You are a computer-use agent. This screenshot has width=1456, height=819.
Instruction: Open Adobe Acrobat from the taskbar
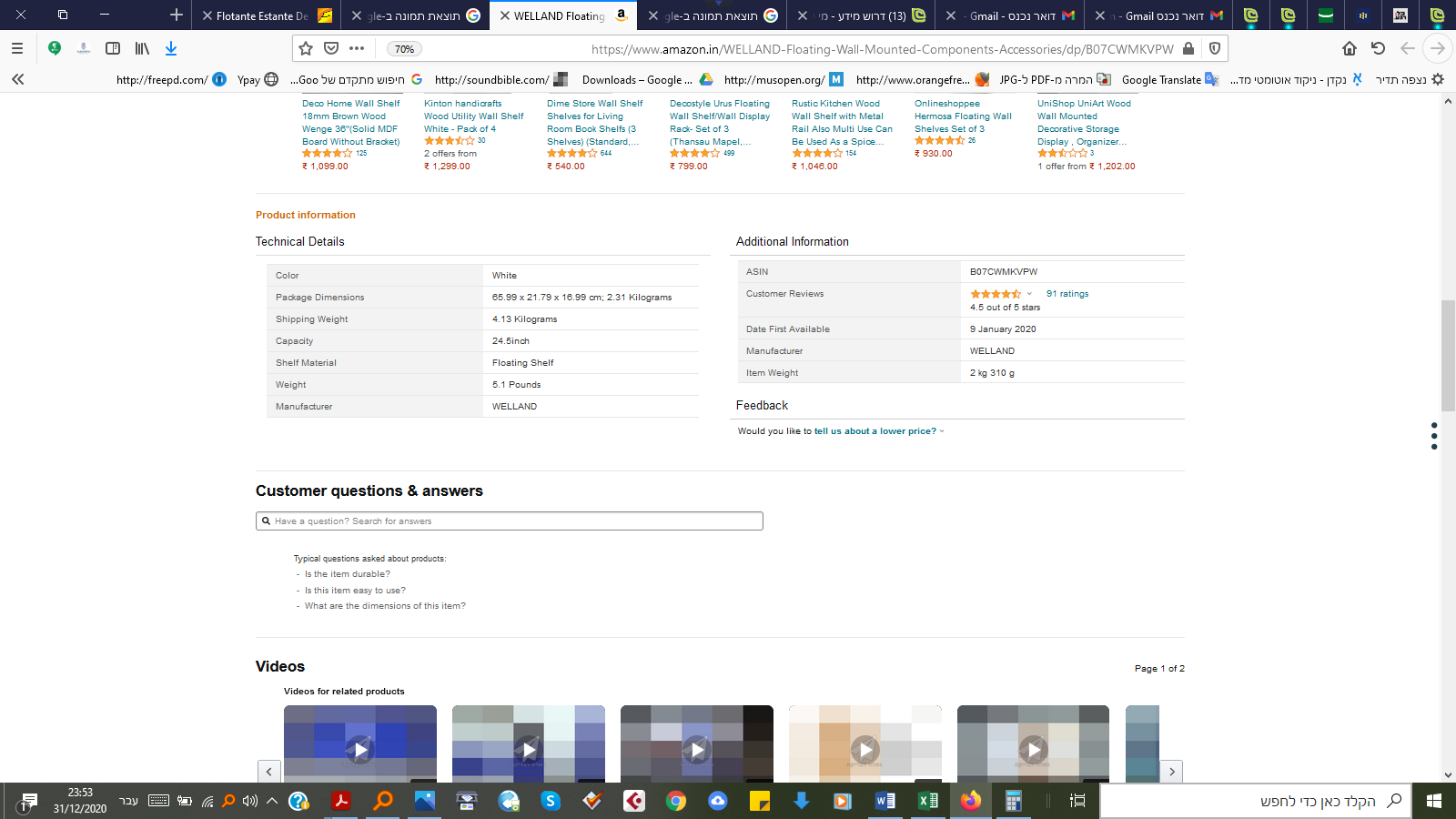tap(340, 801)
